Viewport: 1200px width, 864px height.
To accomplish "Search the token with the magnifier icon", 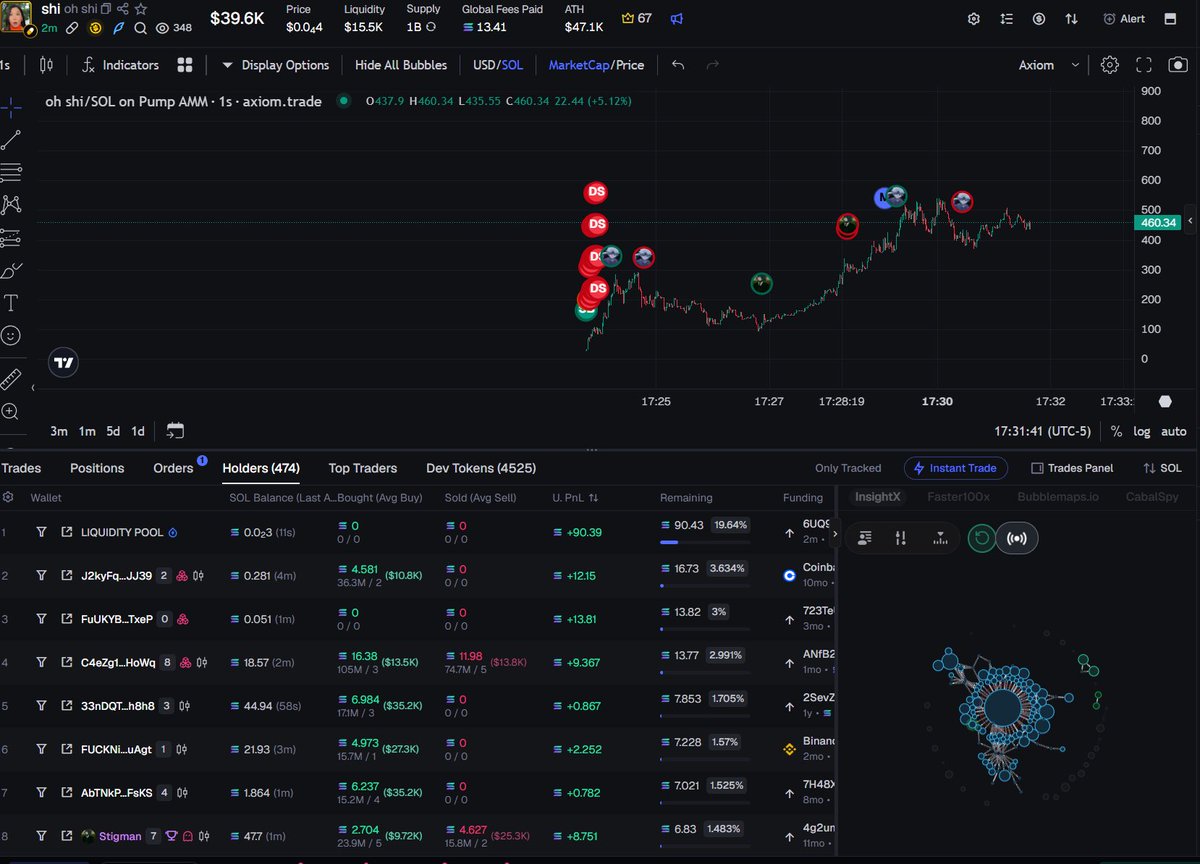I will click(141, 28).
